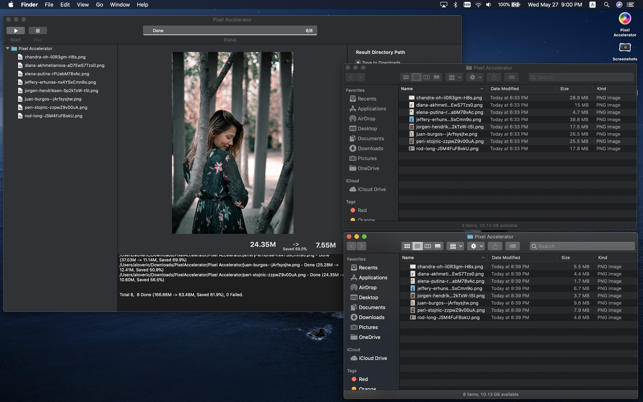This screenshot has width=643, height=402.
Task: Open Pictures in front Finder sidebar
Action: coord(364,327)
